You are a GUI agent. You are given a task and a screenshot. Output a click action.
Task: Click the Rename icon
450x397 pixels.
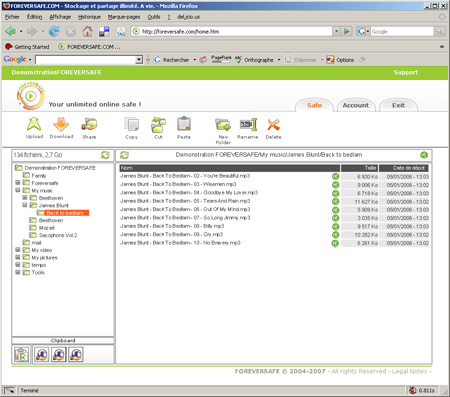pos(248,125)
